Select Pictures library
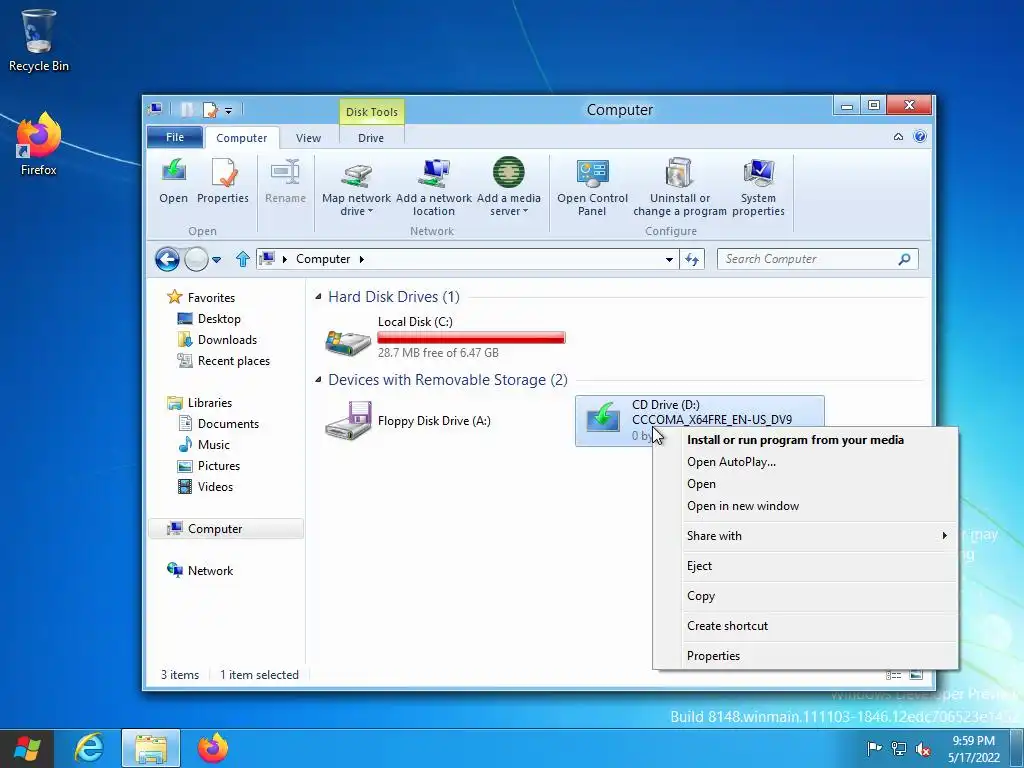The height and width of the screenshot is (768, 1024). [x=209, y=466]
